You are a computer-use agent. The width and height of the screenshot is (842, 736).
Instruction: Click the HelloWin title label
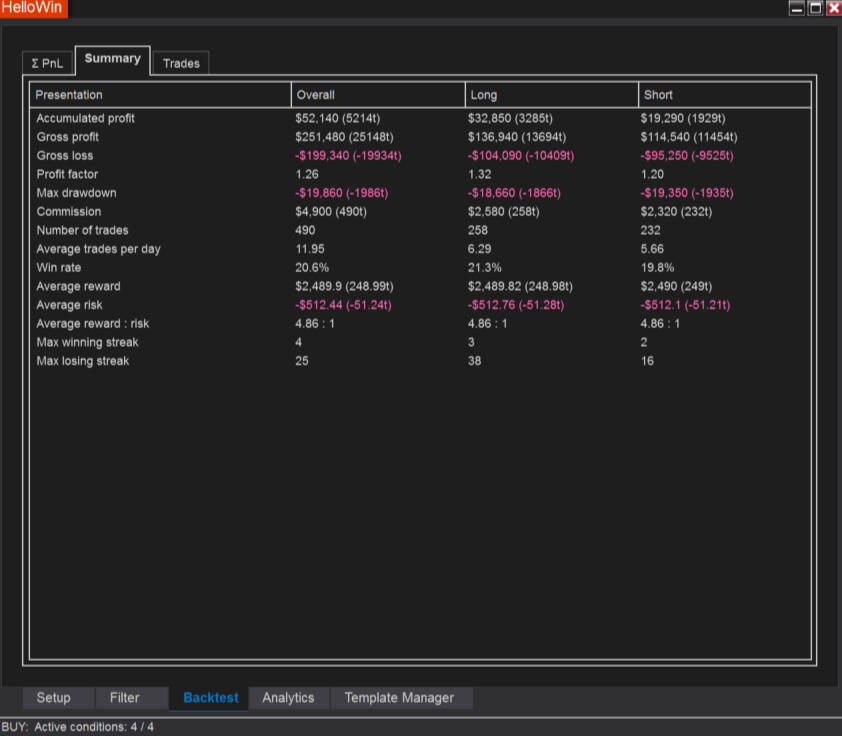click(33, 8)
